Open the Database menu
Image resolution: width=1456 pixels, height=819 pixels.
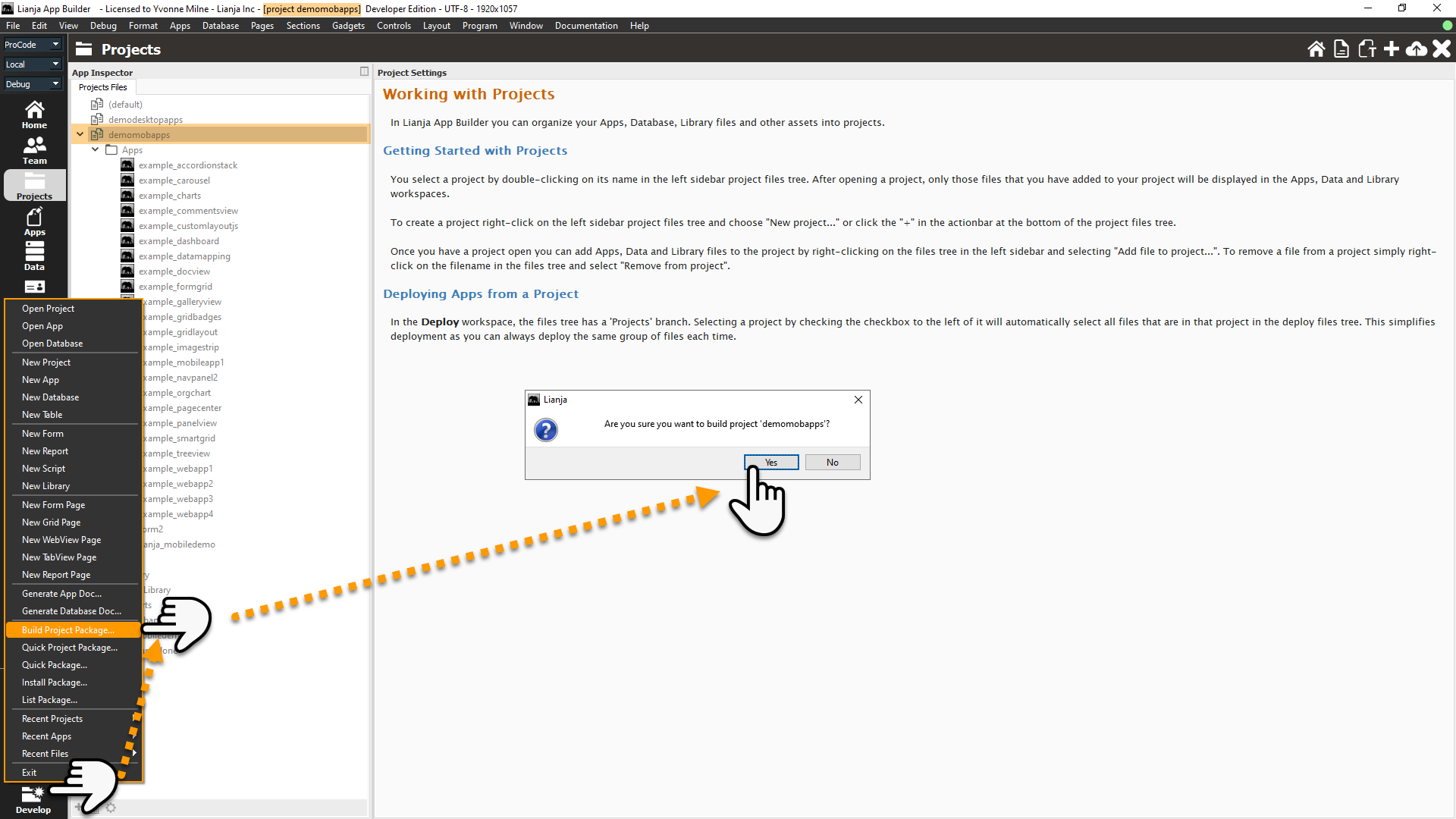[221, 26]
